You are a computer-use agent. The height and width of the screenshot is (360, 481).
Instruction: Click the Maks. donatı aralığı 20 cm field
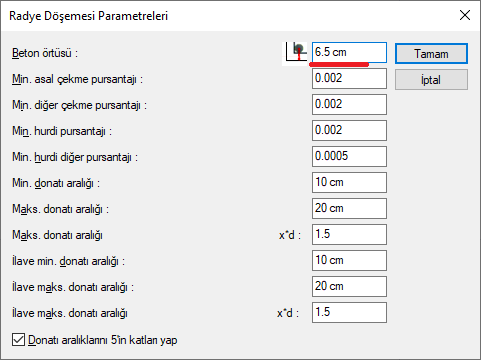tap(349, 208)
